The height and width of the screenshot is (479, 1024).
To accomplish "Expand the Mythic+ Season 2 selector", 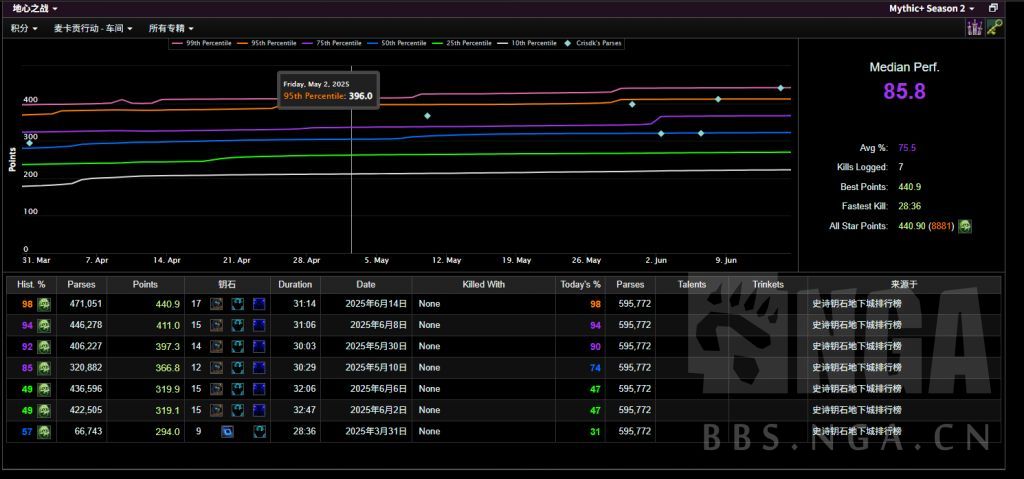I will (x=931, y=8).
